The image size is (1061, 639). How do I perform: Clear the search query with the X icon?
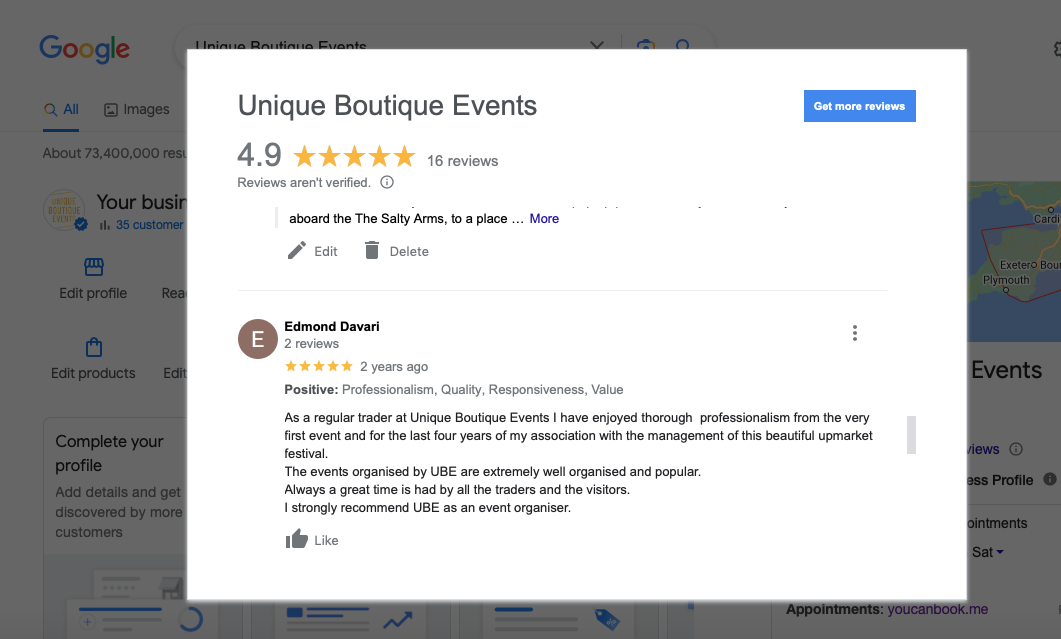pos(597,45)
